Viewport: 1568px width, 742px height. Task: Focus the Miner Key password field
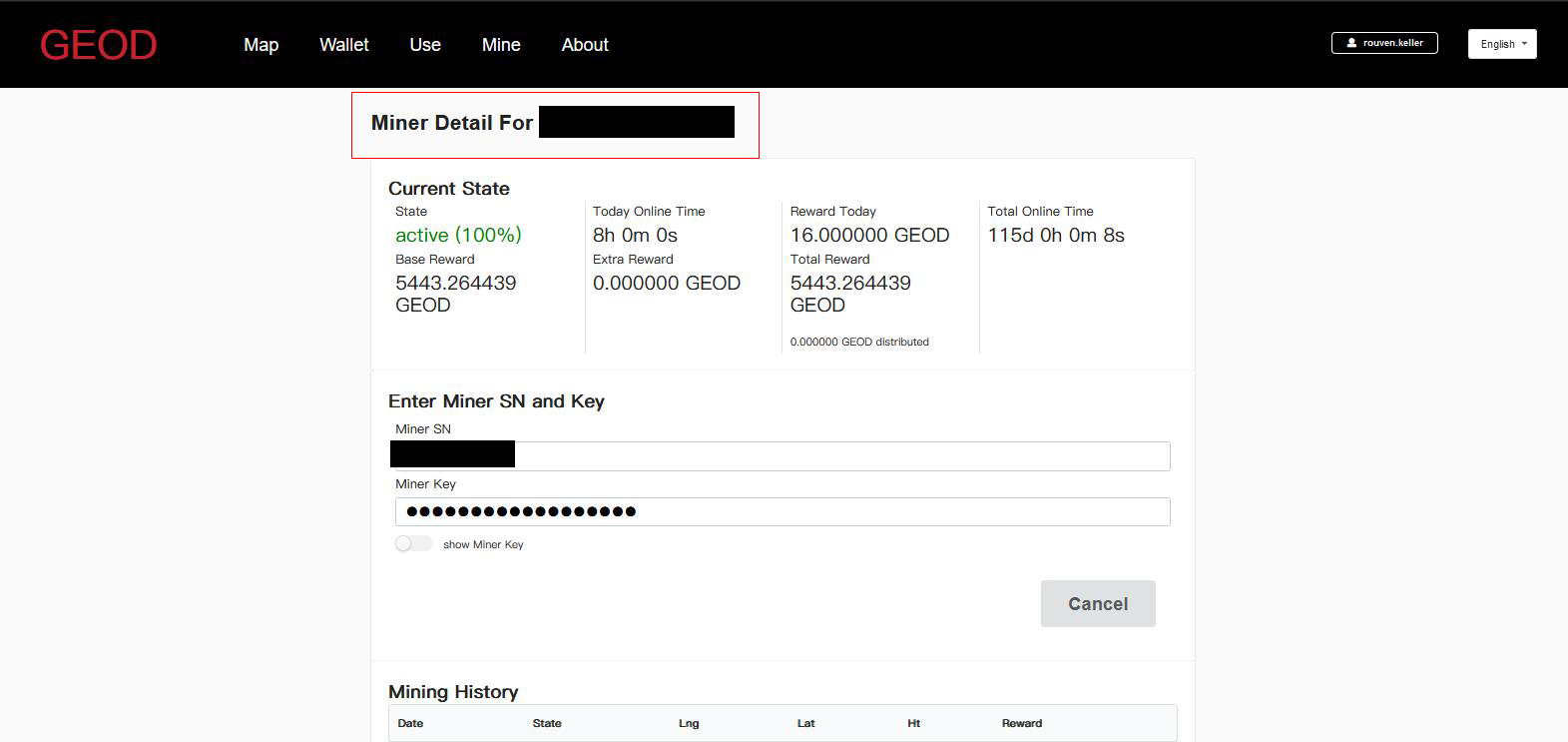[782, 511]
